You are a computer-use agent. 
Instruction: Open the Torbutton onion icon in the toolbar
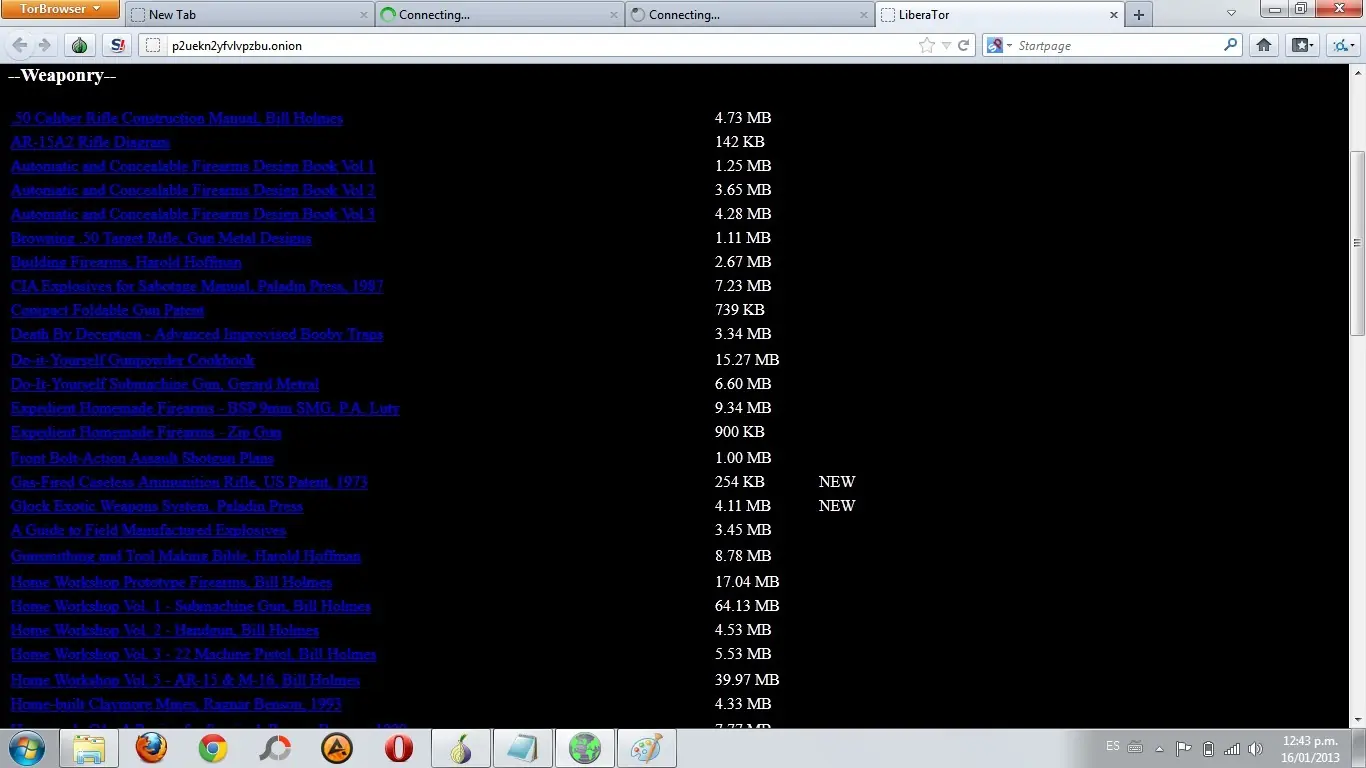click(x=80, y=45)
